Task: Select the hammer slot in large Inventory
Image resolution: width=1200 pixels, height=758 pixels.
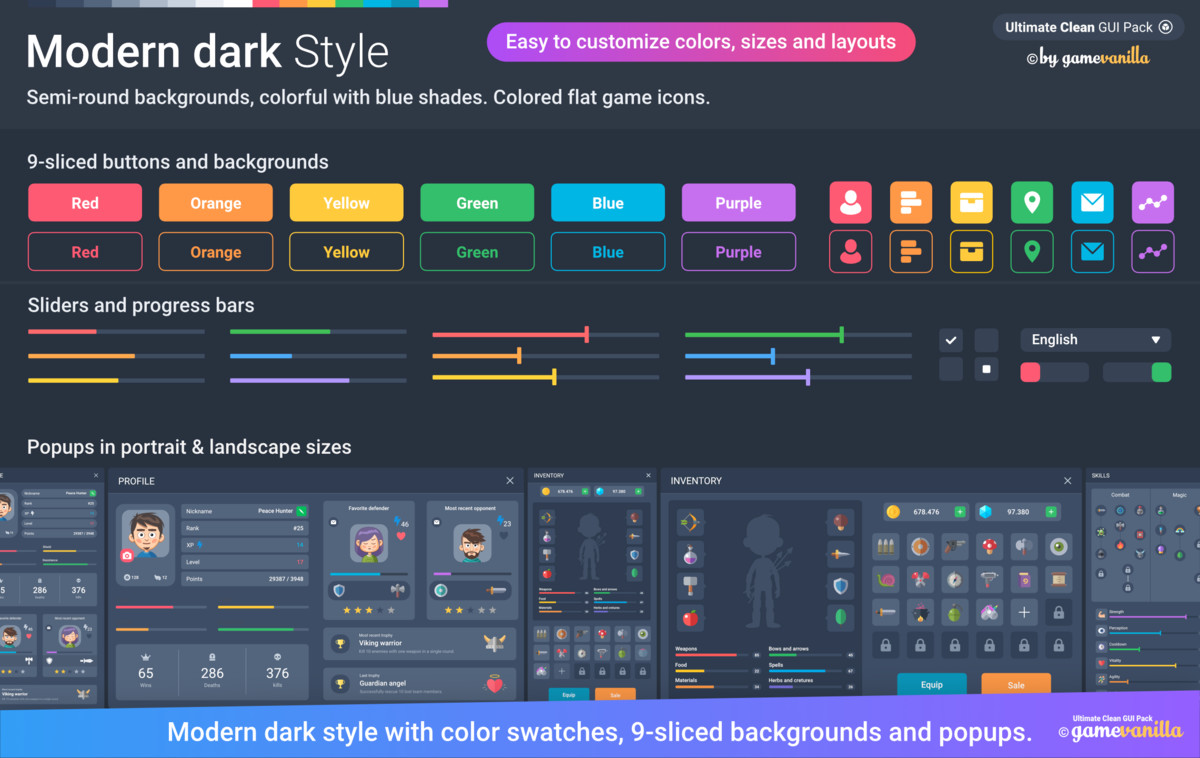Action: (x=690, y=585)
